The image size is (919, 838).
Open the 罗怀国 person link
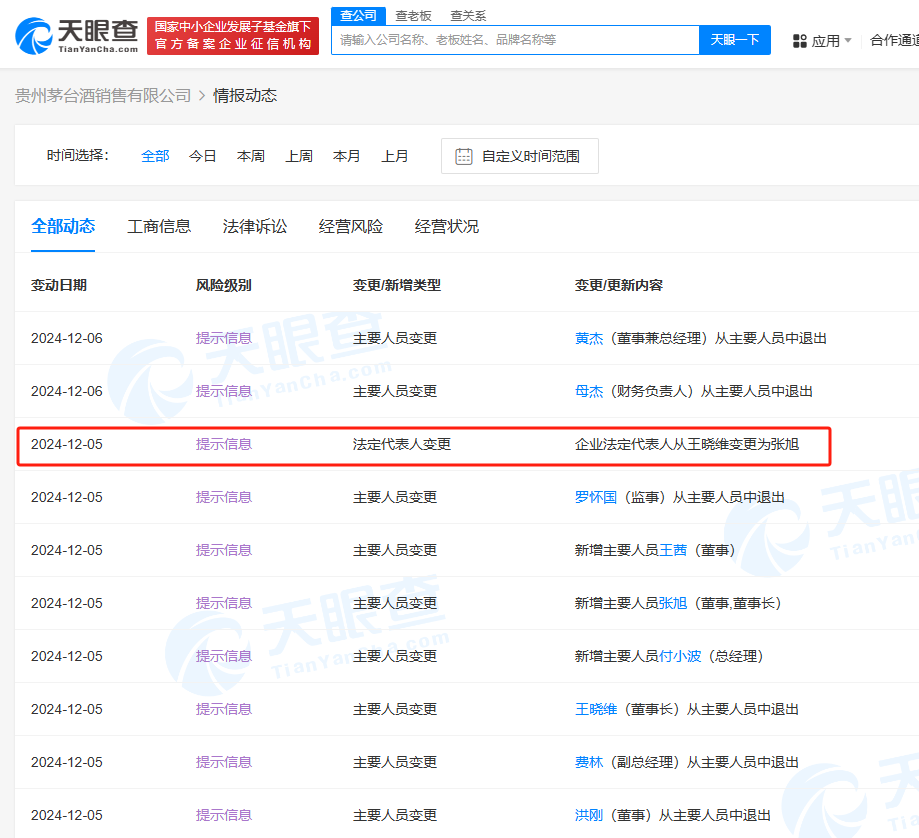pyautogui.click(x=596, y=498)
